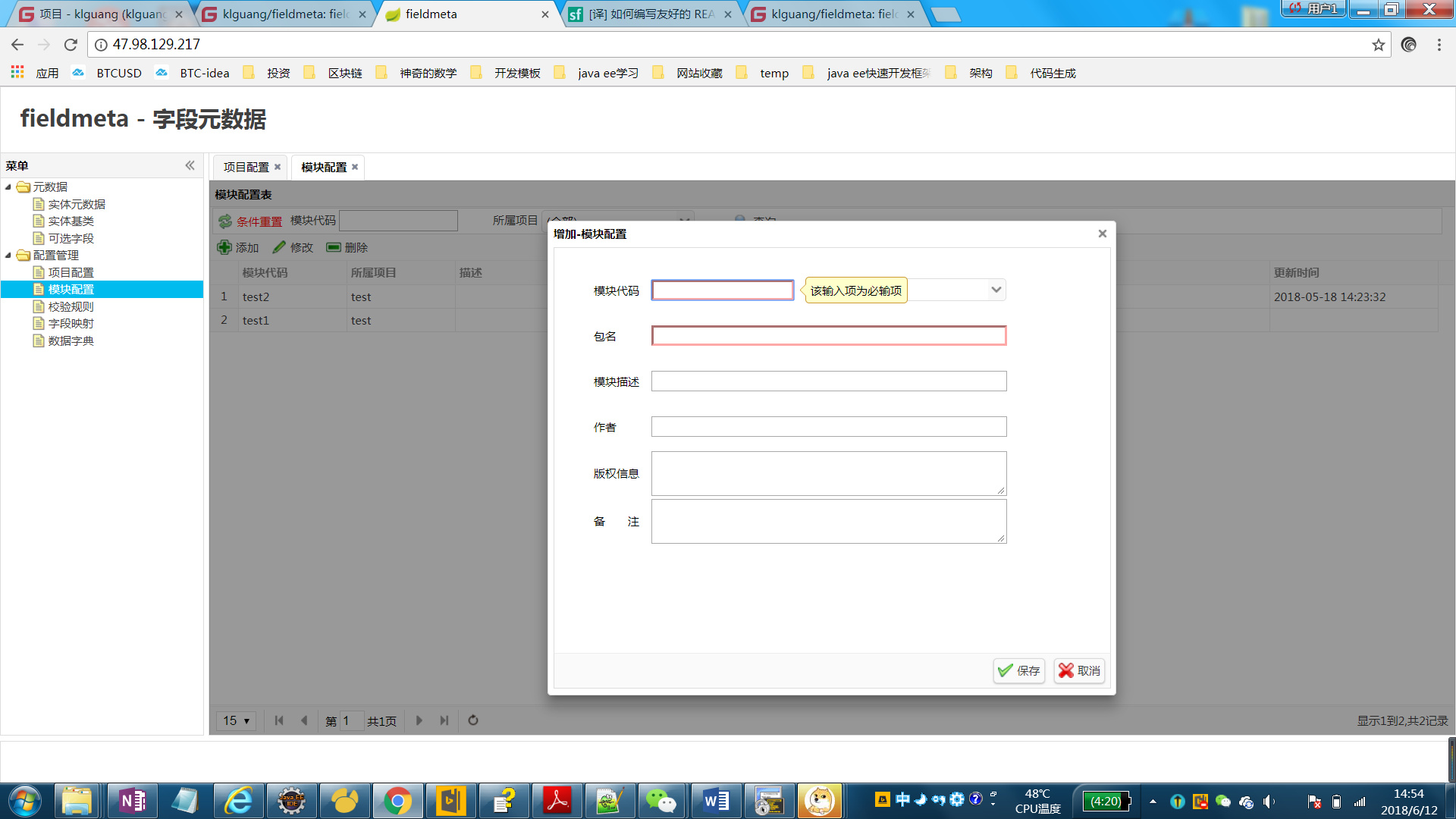Open 数据字典 in the menu tree

click(71, 340)
